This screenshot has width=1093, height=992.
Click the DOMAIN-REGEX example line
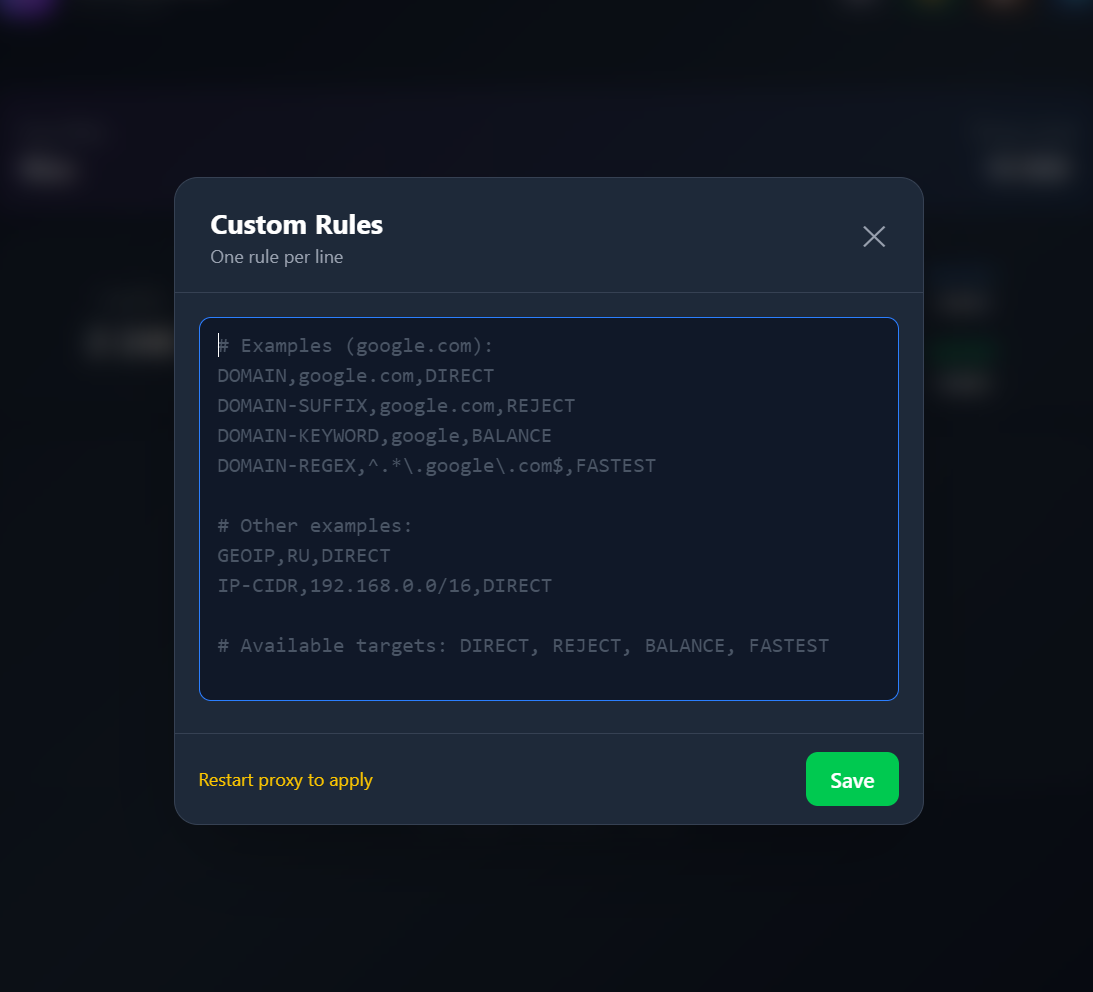(436, 466)
